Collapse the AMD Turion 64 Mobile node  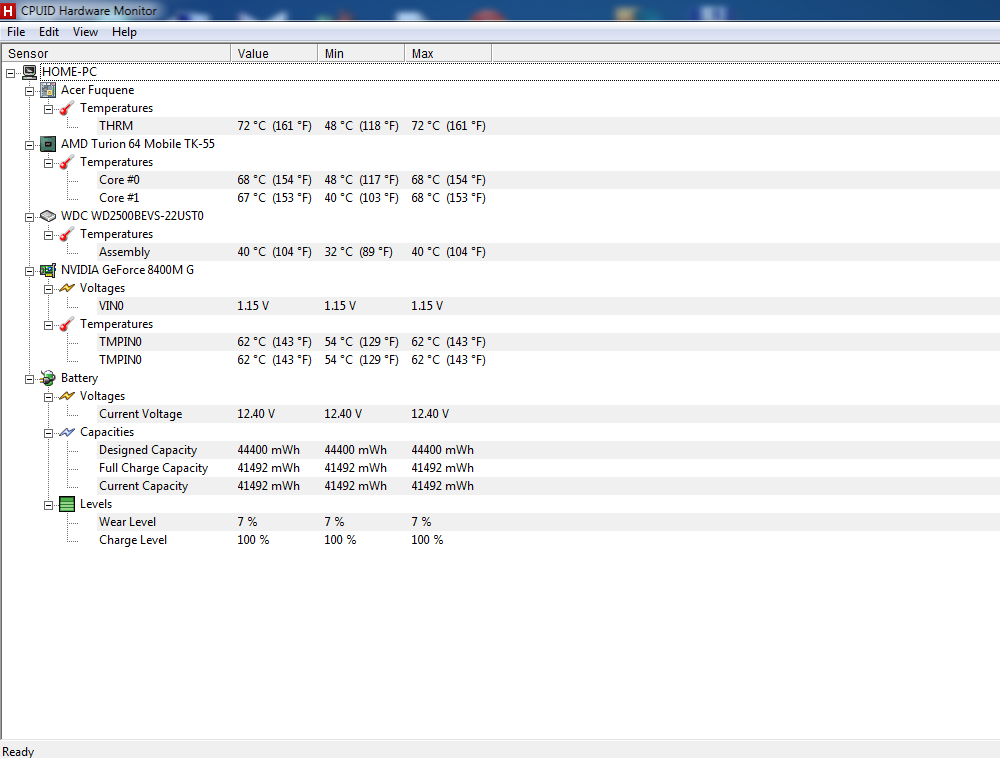pyautogui.click(x=29, y=145)
